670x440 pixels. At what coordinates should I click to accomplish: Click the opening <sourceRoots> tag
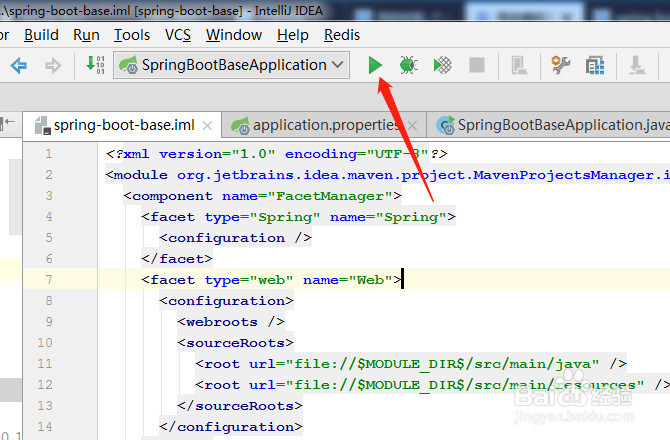coord(235,343)
